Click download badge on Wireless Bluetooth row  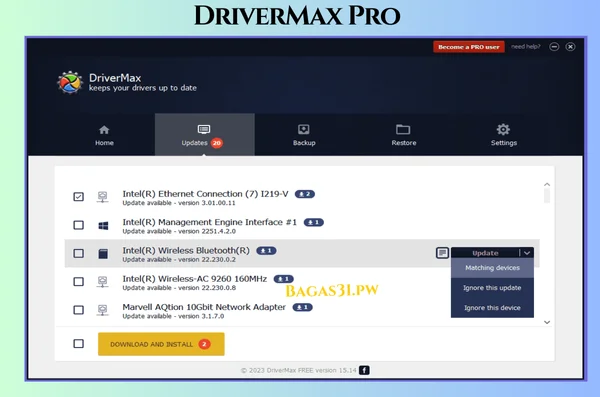[266, 251]
